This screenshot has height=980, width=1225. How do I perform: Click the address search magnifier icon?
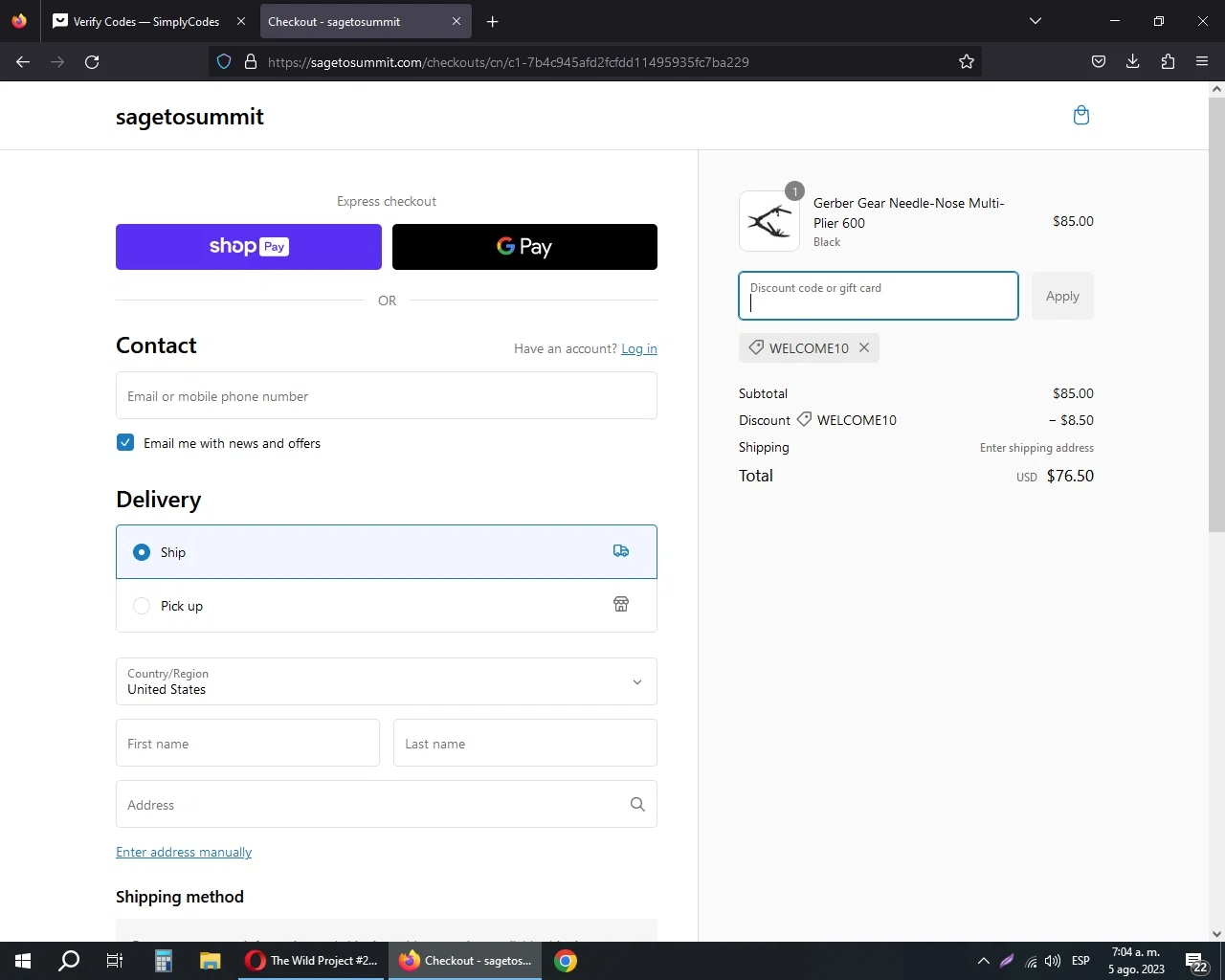pos(637,805)
